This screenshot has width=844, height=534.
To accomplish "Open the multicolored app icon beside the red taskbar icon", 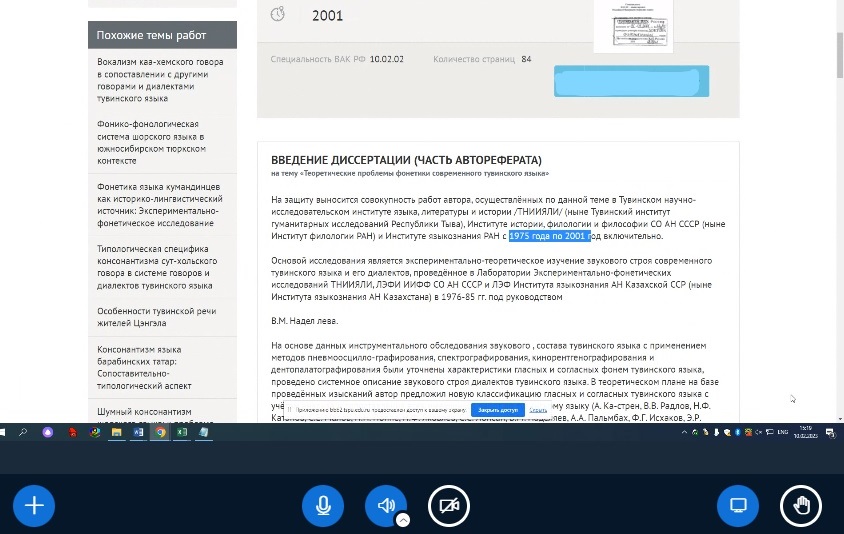I will click(x=95, y=432).
